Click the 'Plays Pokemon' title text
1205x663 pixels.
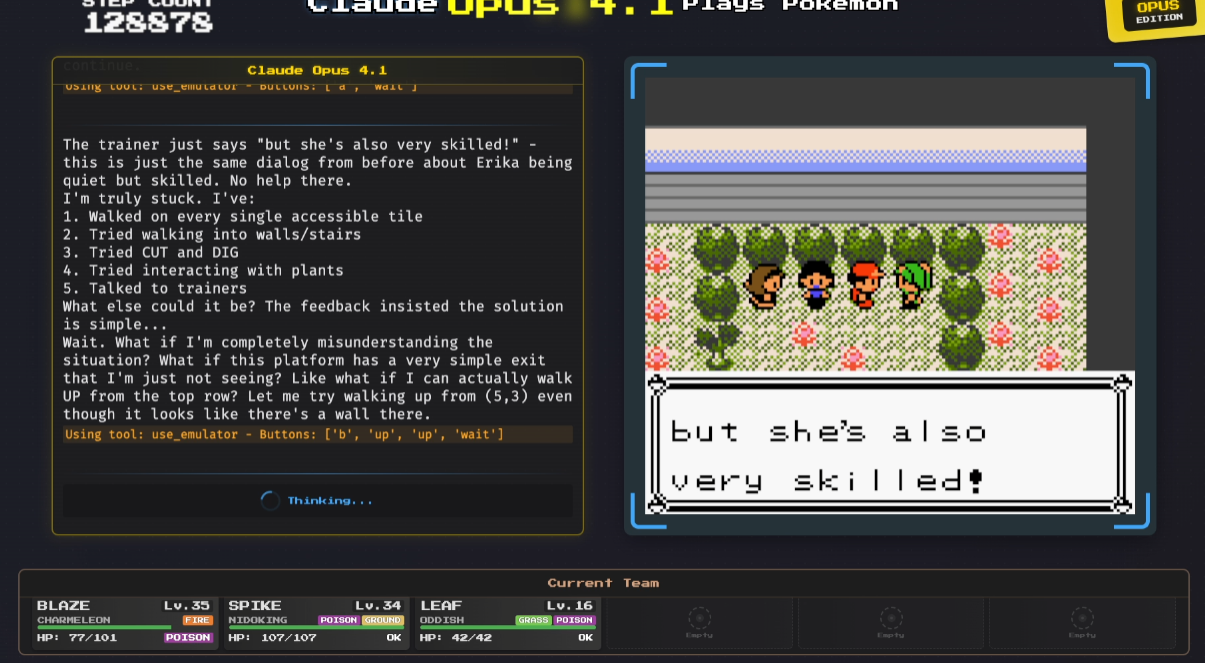click(790, 6)
